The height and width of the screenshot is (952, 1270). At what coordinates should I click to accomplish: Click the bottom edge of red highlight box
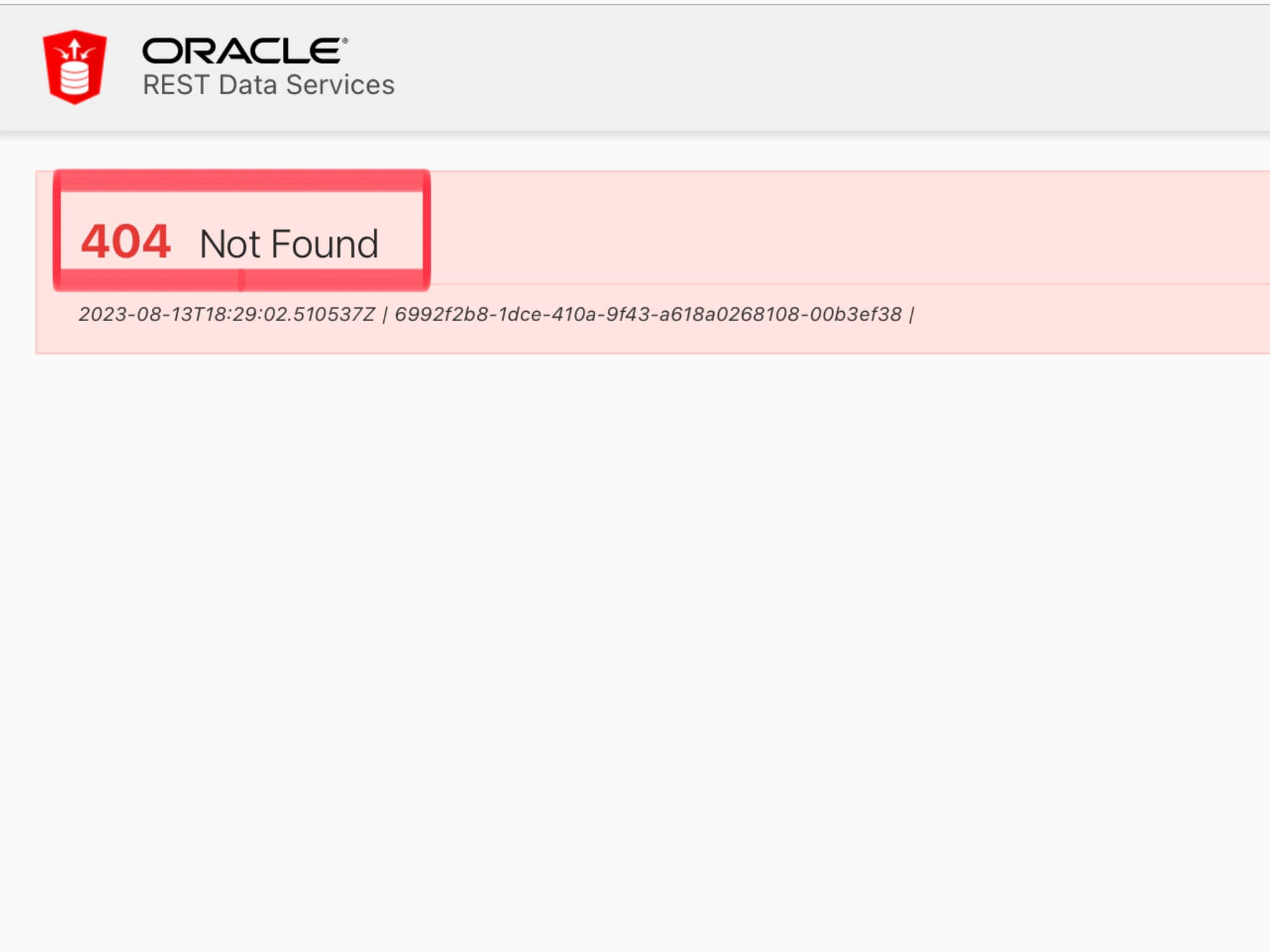point(242,280)
